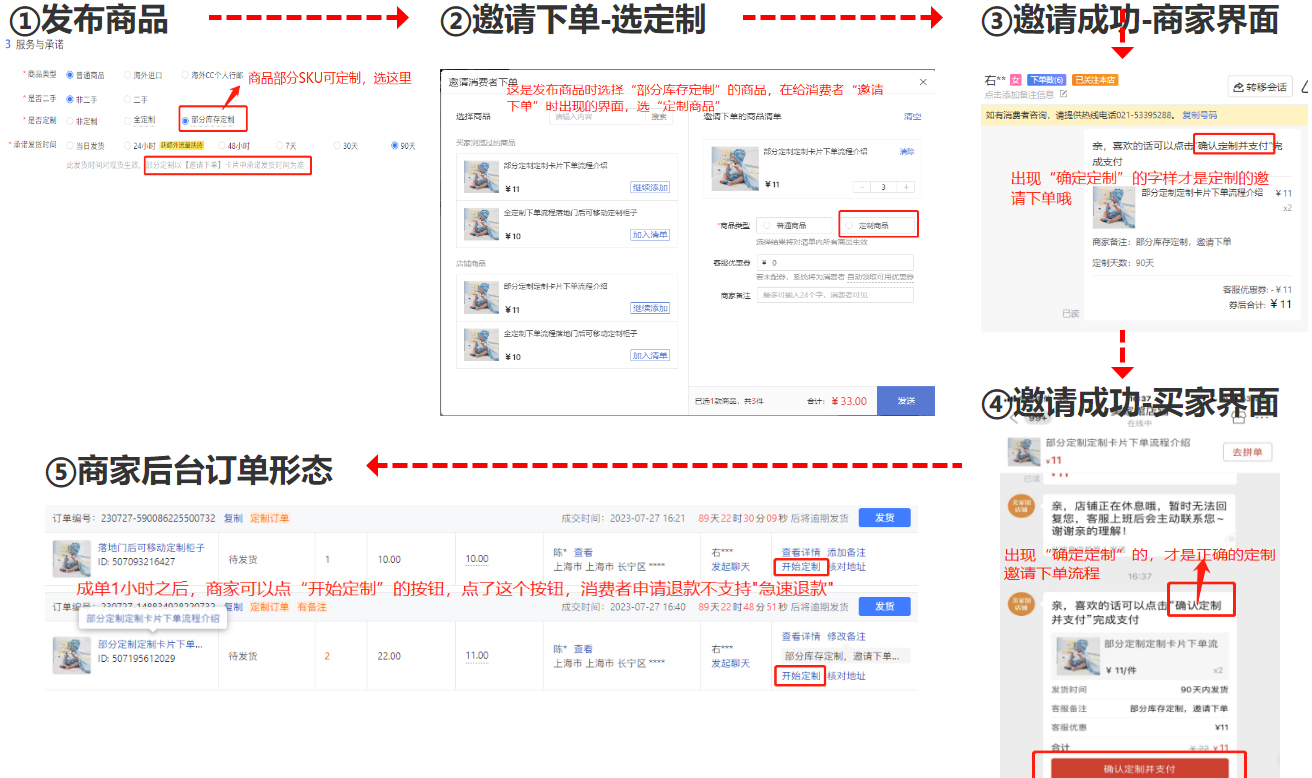Screen dimensions: 1312x778
Task: Click 开始定制 on the first order
Action: pos(800,568)
